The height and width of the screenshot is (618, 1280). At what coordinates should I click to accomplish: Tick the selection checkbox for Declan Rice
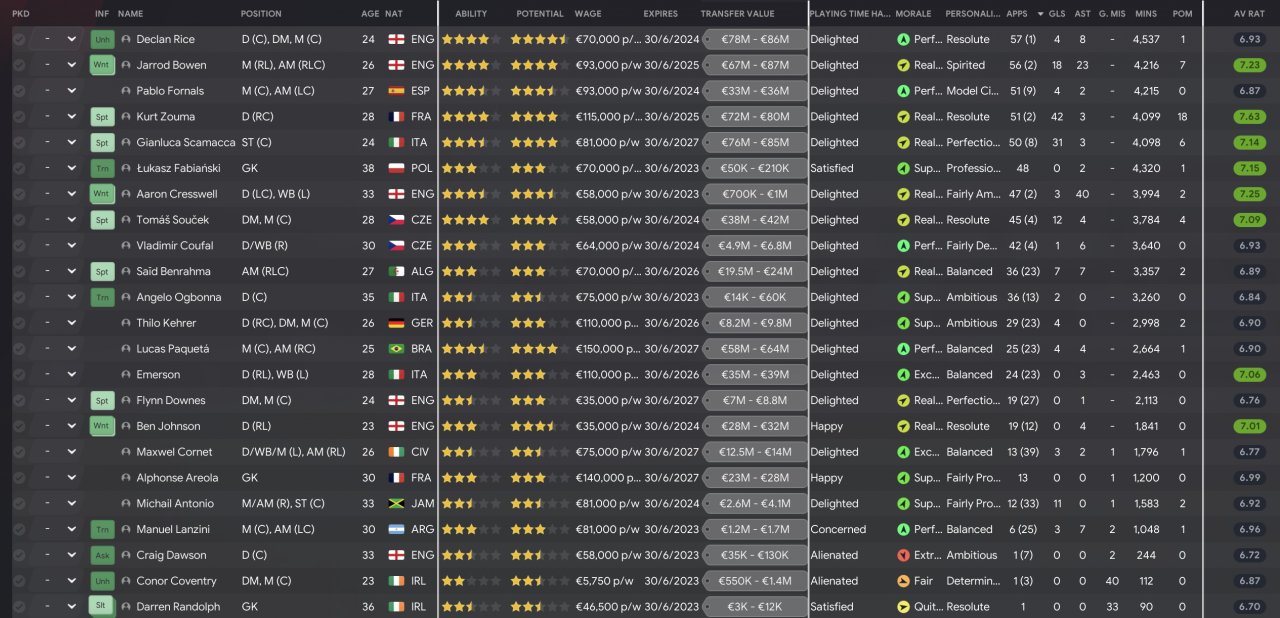click(19, 40)
